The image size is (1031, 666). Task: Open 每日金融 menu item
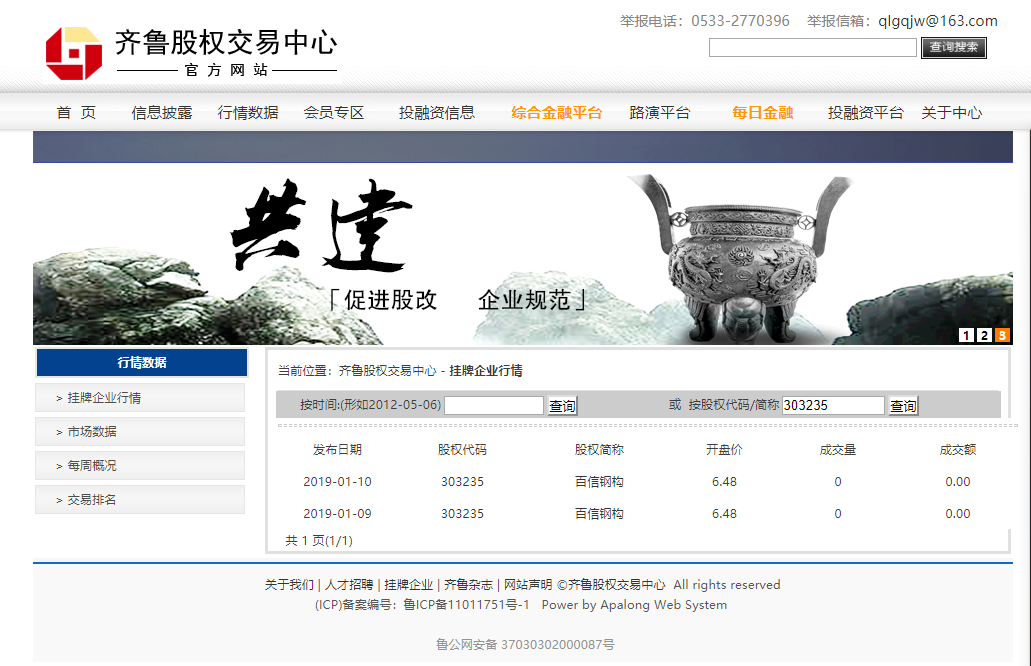763,112
